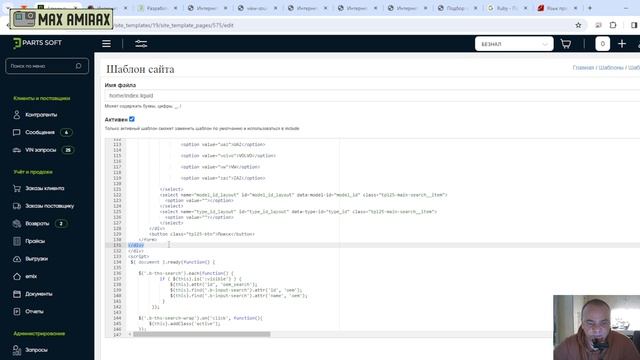640x360 pixels.
Task: Follow the Шаблоны breadcrumb link
Action: [x=611, y=67]
